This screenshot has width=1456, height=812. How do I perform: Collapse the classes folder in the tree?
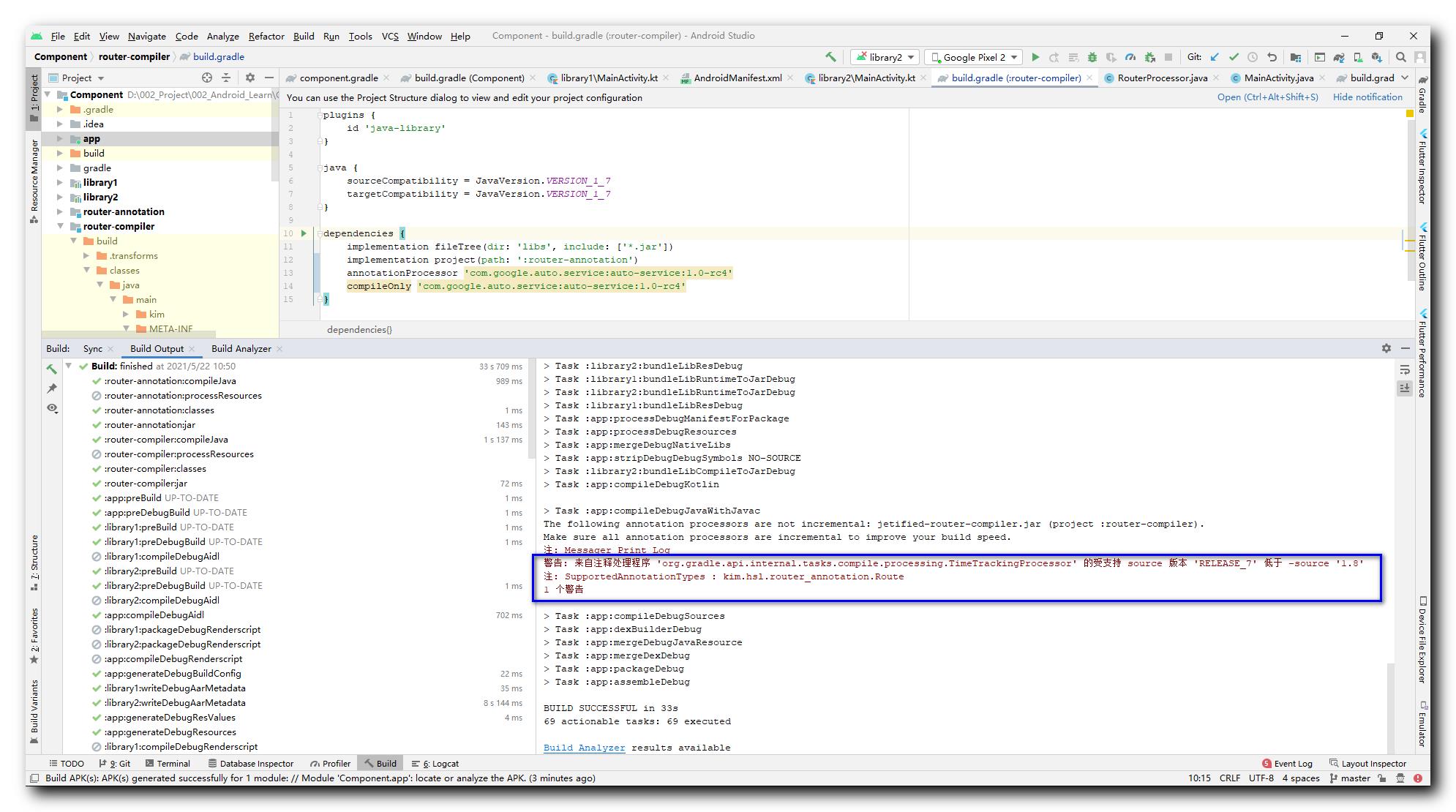[x=87, y=270]
